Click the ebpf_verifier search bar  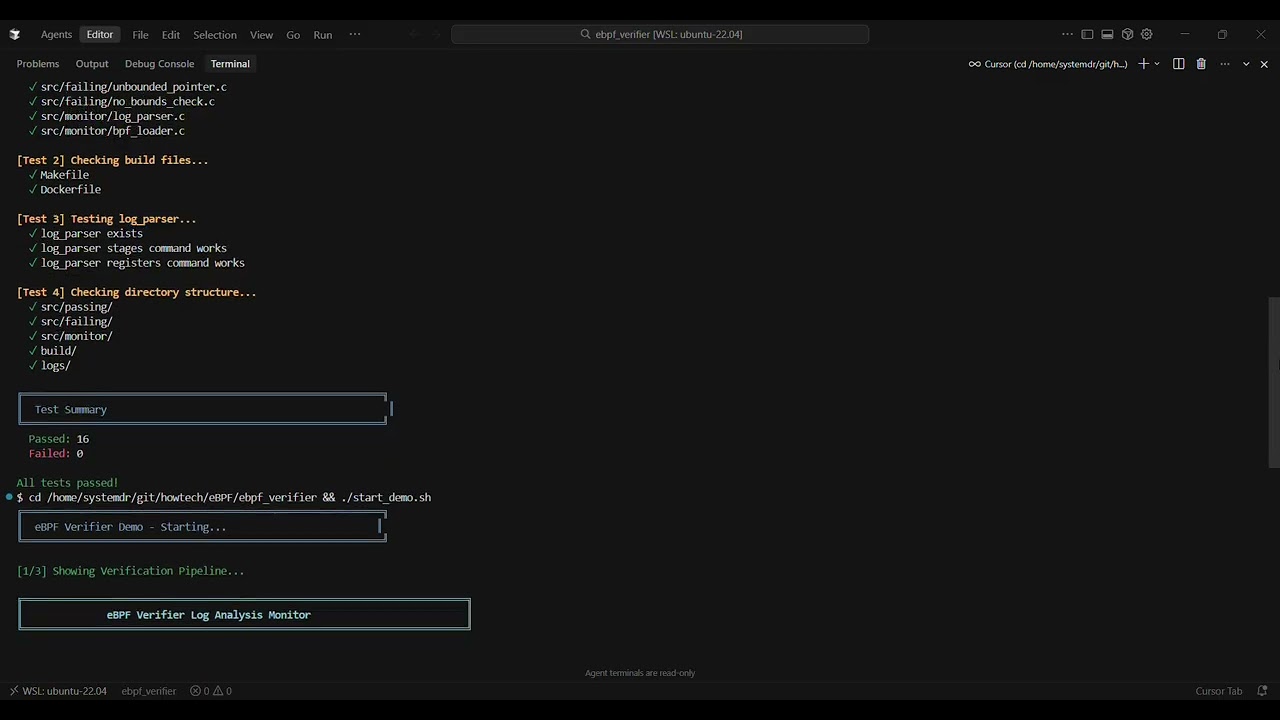[660, 34]
